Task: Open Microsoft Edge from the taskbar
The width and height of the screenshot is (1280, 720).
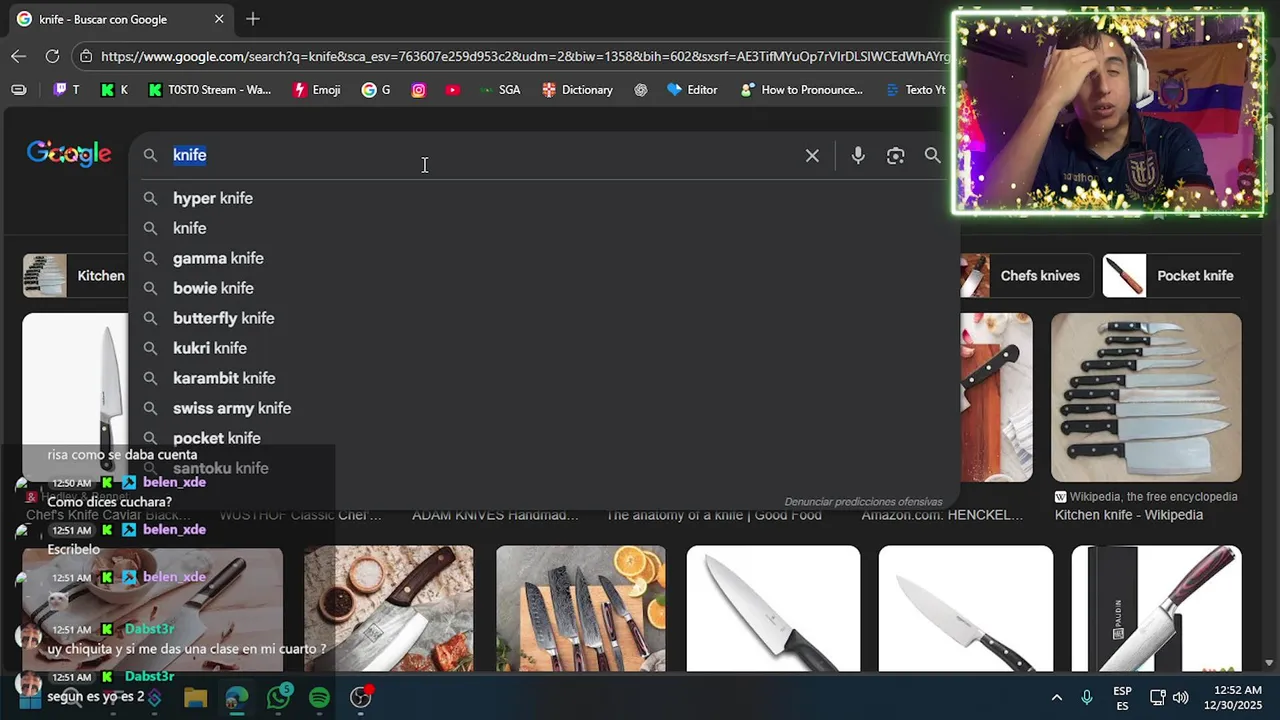Action: [x=237, y=697]
